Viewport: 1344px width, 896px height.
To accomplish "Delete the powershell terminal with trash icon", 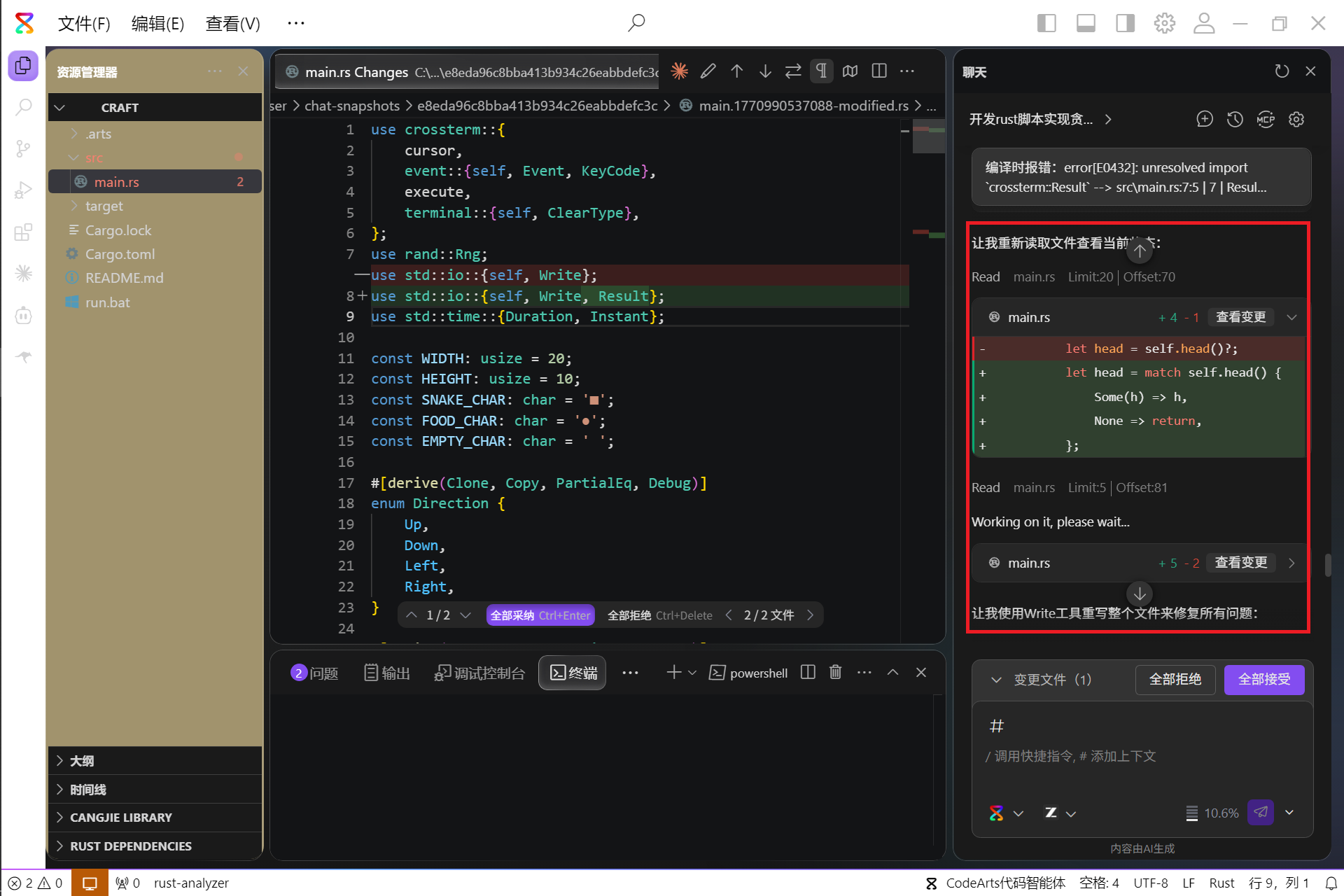I will 835,673.
